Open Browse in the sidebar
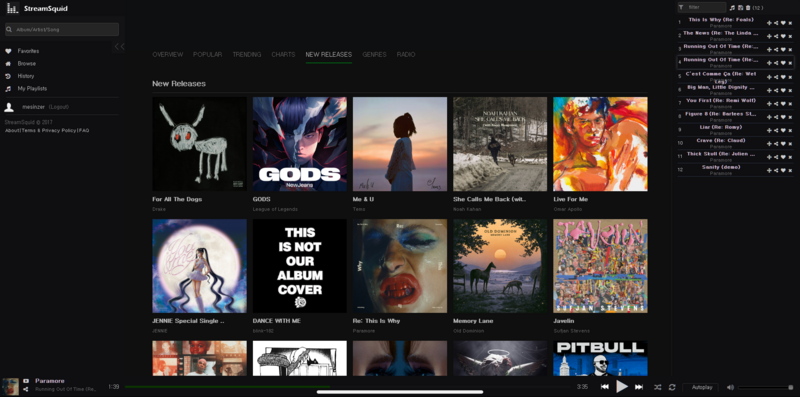Image resolution: width=800 pixels, height=397 pixels. click(x=27, y=64)
